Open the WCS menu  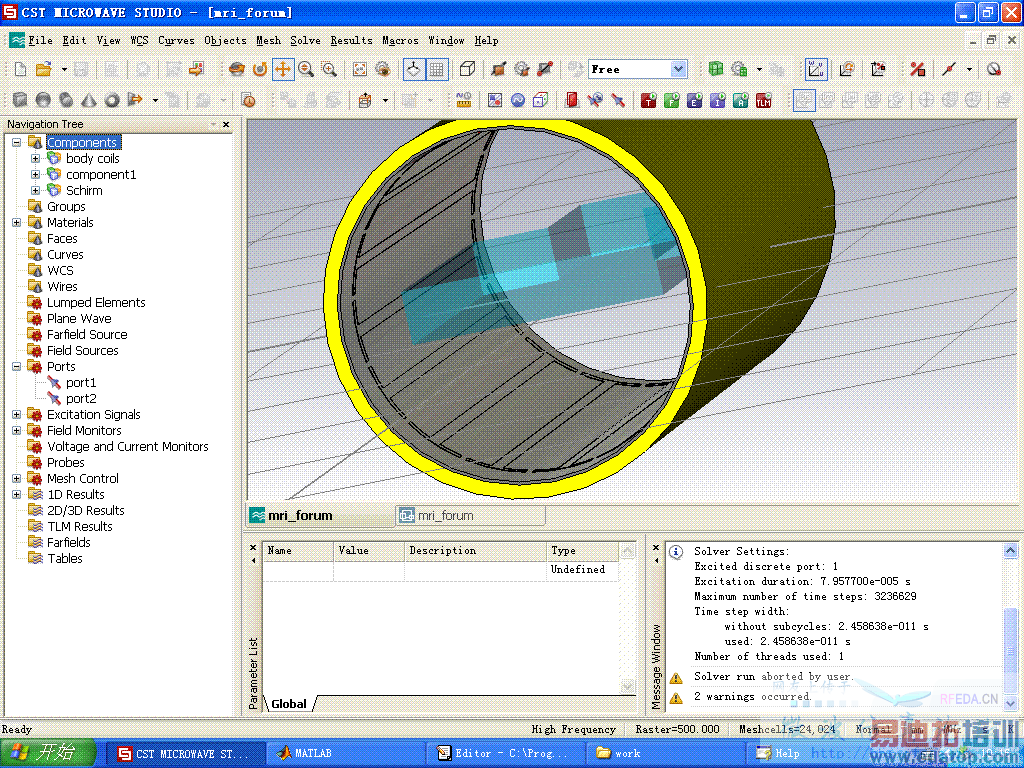(x=139, y=40)
